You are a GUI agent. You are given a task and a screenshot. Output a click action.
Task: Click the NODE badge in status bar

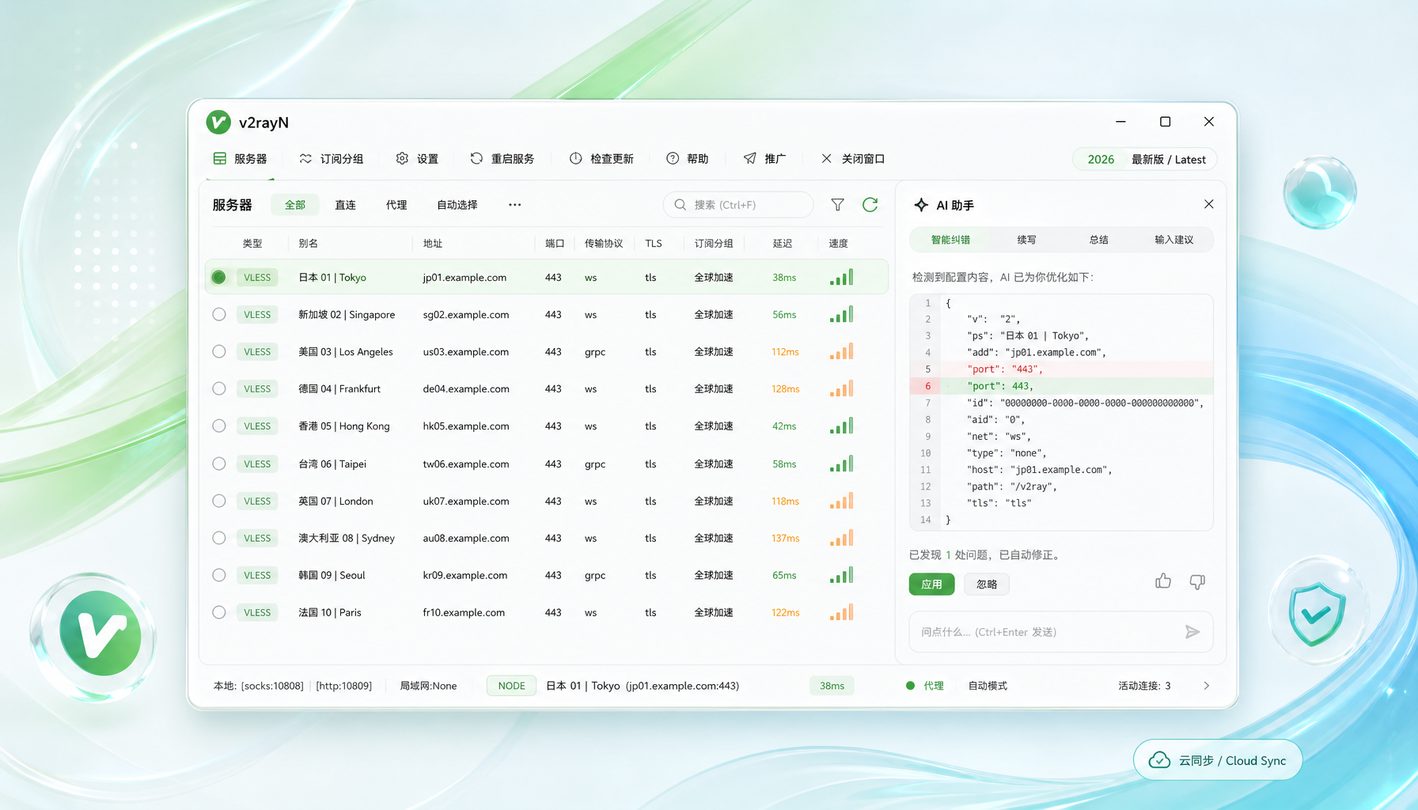(x=511, y=686)
